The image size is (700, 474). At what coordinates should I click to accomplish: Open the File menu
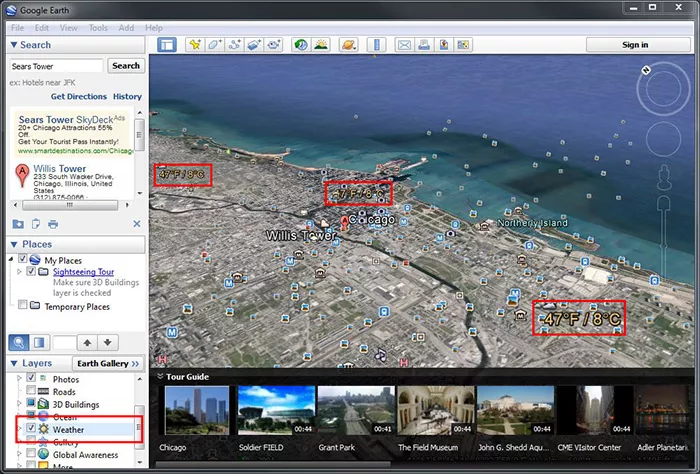(17, 28)
